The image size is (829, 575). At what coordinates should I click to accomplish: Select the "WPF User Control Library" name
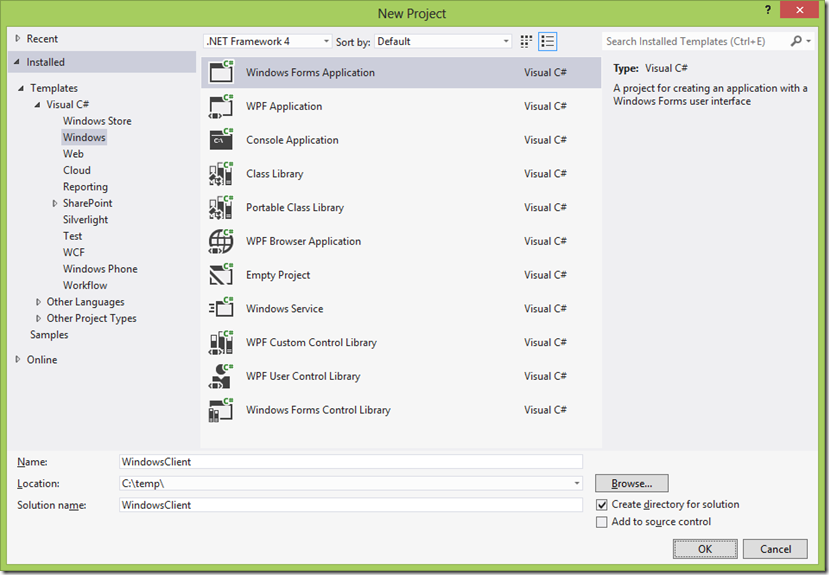click(303, 376)
